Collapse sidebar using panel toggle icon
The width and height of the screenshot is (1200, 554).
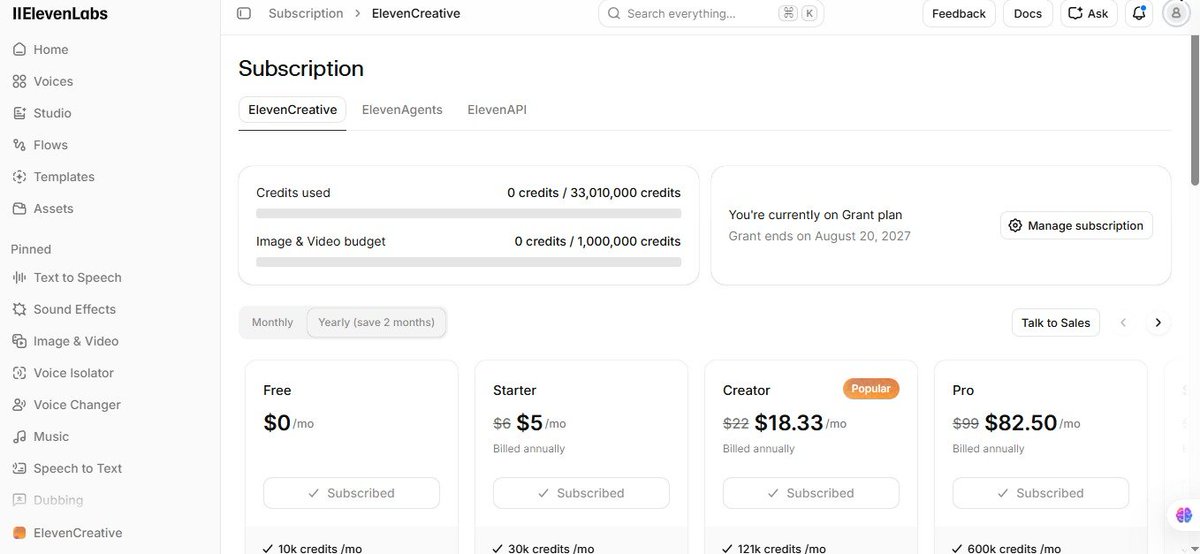[244, 14]
